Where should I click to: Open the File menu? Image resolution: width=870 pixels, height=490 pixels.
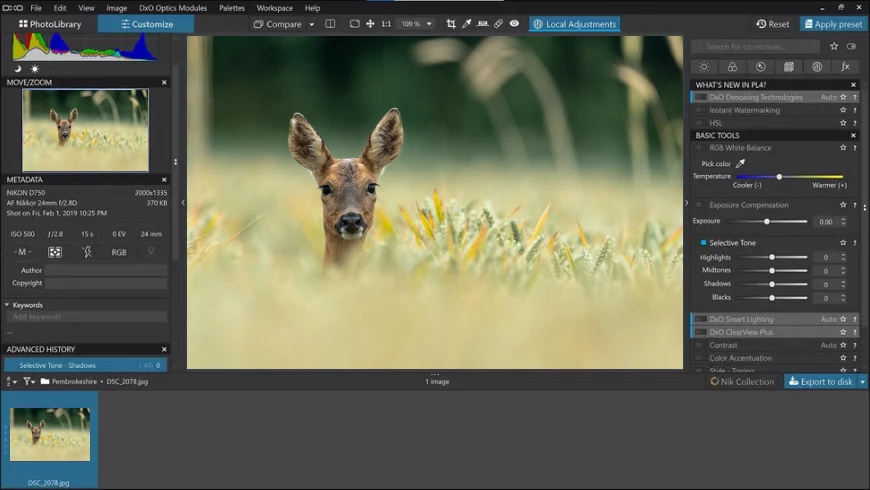click(x=36, y=8)
